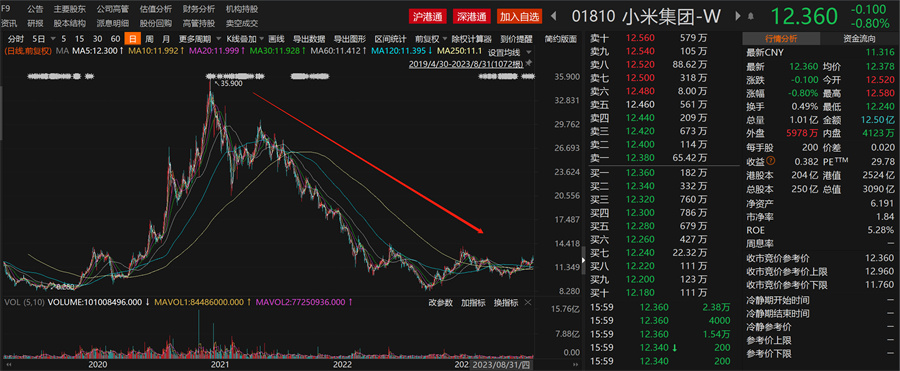Close the VOL indicator panel
This screenshot has width=900, height=371.
[528, 303]
